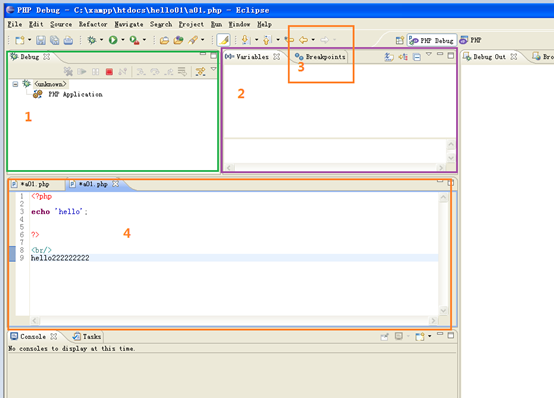The height and width of the screenshot is (398, 554).
Task: Collapse the <unknown> launch tree node
Action: [x=15, y=84]
